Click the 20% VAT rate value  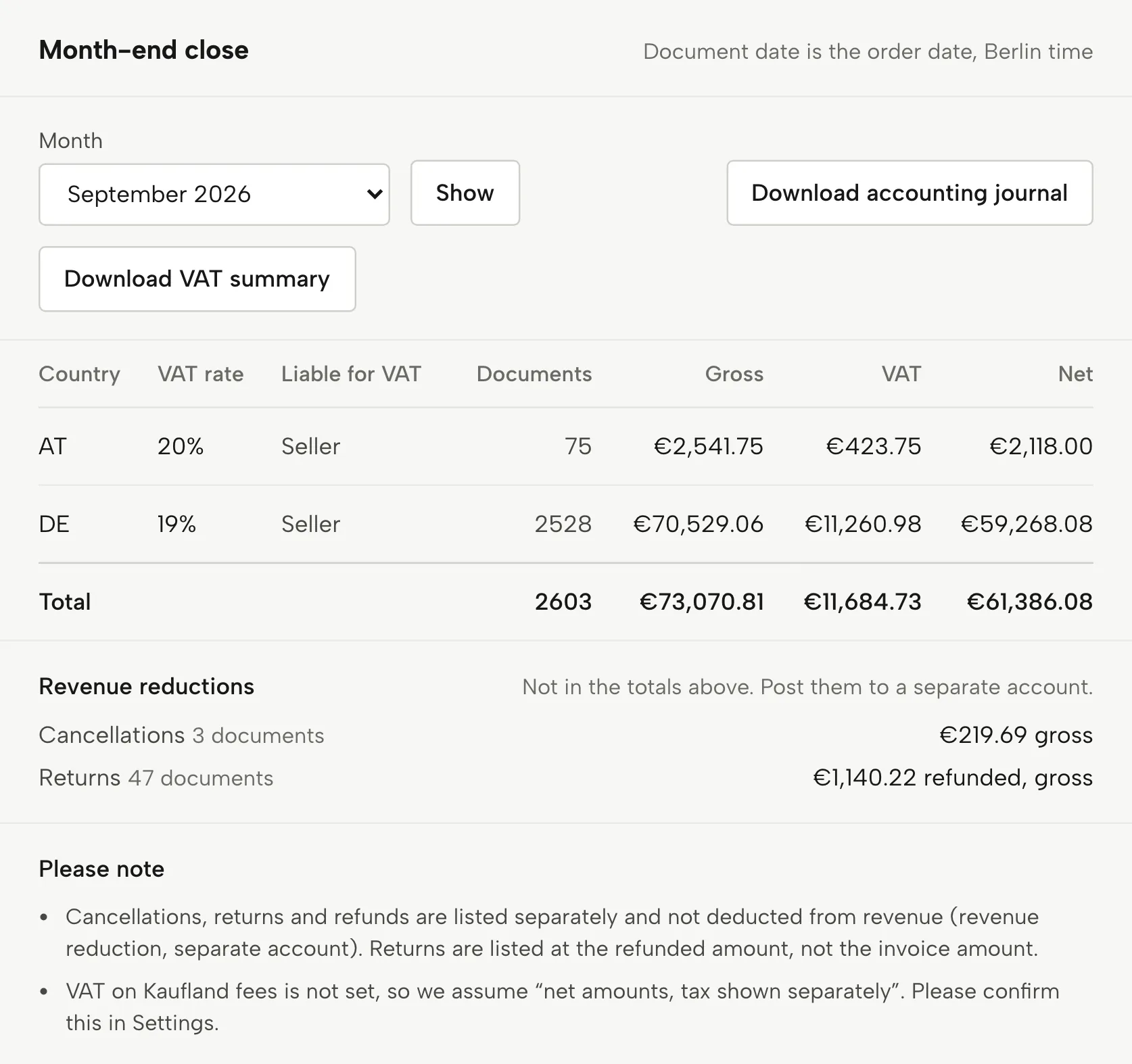point(181,446)
